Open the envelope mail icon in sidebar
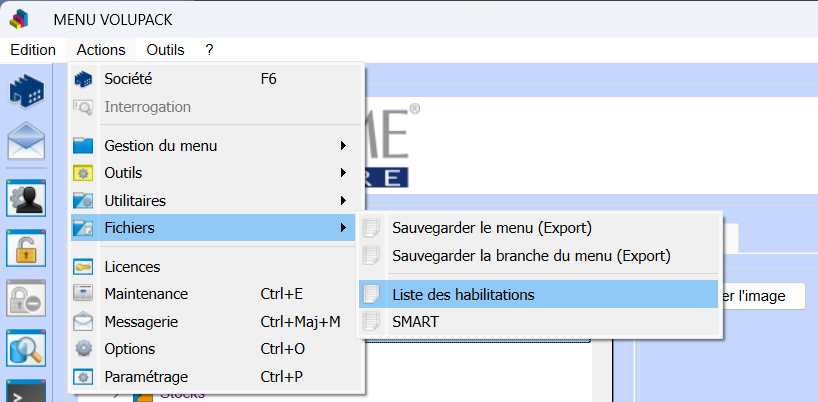 pos(27,141)
